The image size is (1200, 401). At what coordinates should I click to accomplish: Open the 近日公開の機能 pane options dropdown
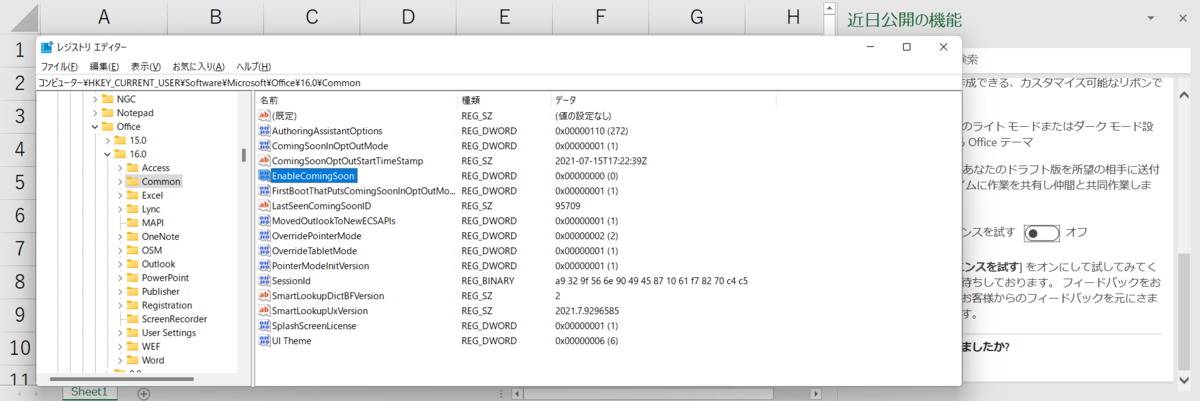pos(1150,19)
